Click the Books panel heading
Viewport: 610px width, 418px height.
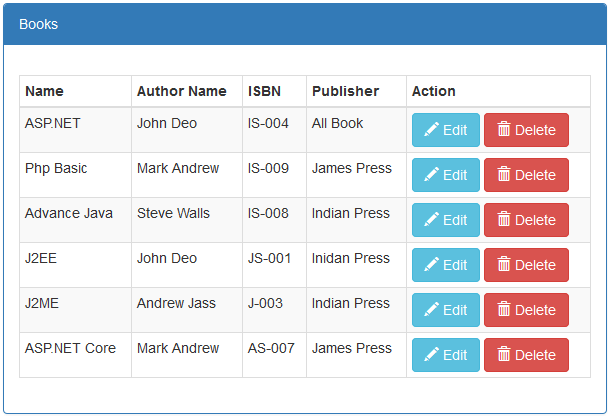(39, 24)
